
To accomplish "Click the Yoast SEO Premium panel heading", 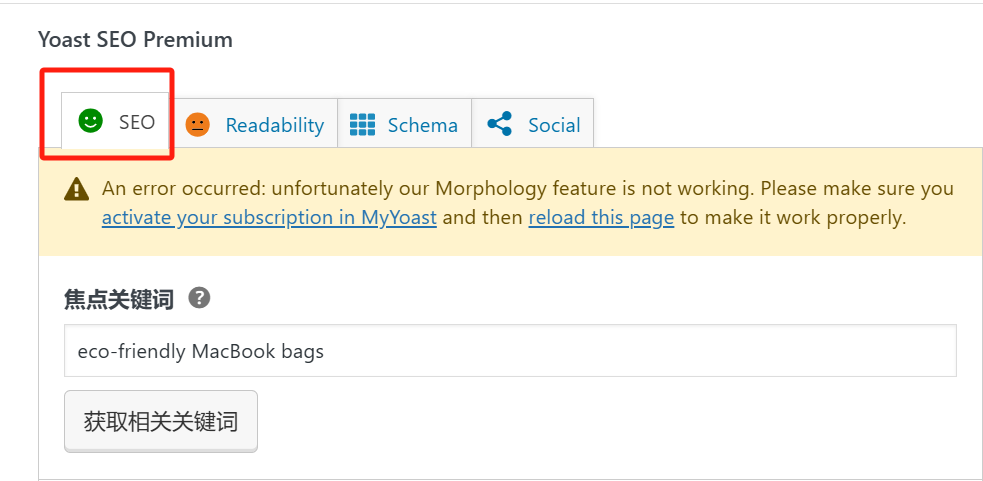I will (x=135, y=40).
